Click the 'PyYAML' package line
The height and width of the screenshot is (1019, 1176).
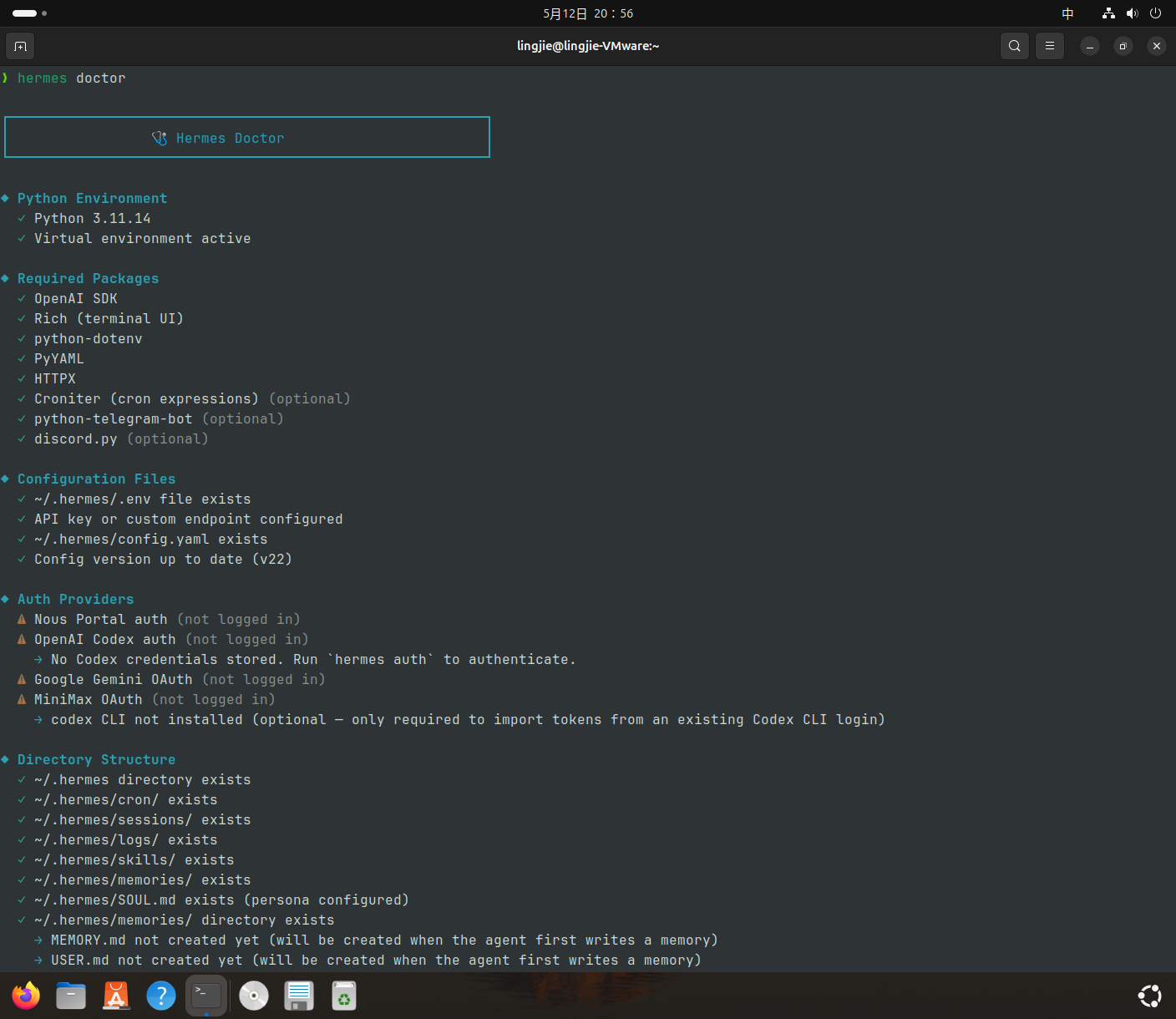[58, 359]
